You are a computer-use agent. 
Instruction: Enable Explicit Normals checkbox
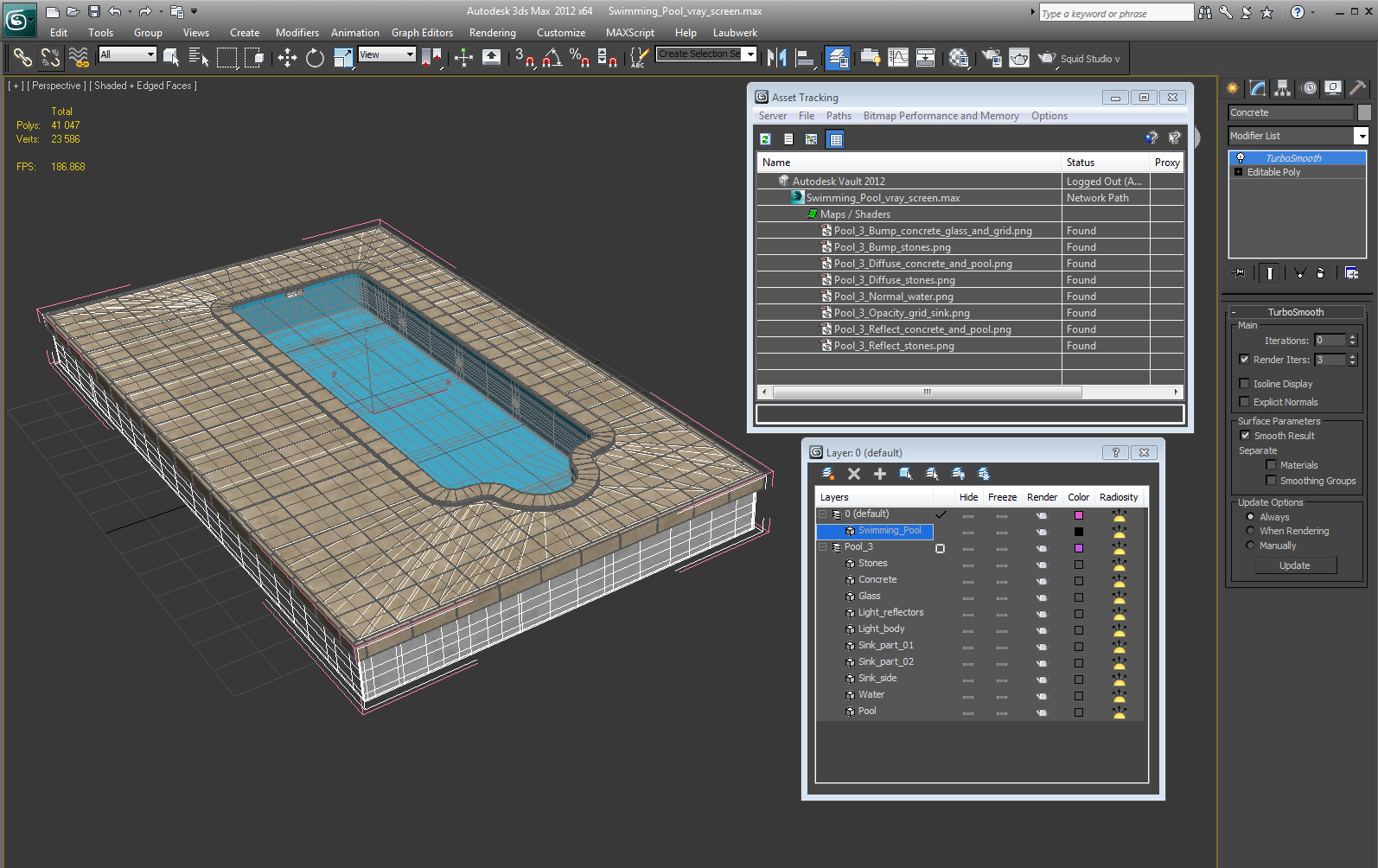1244,402
